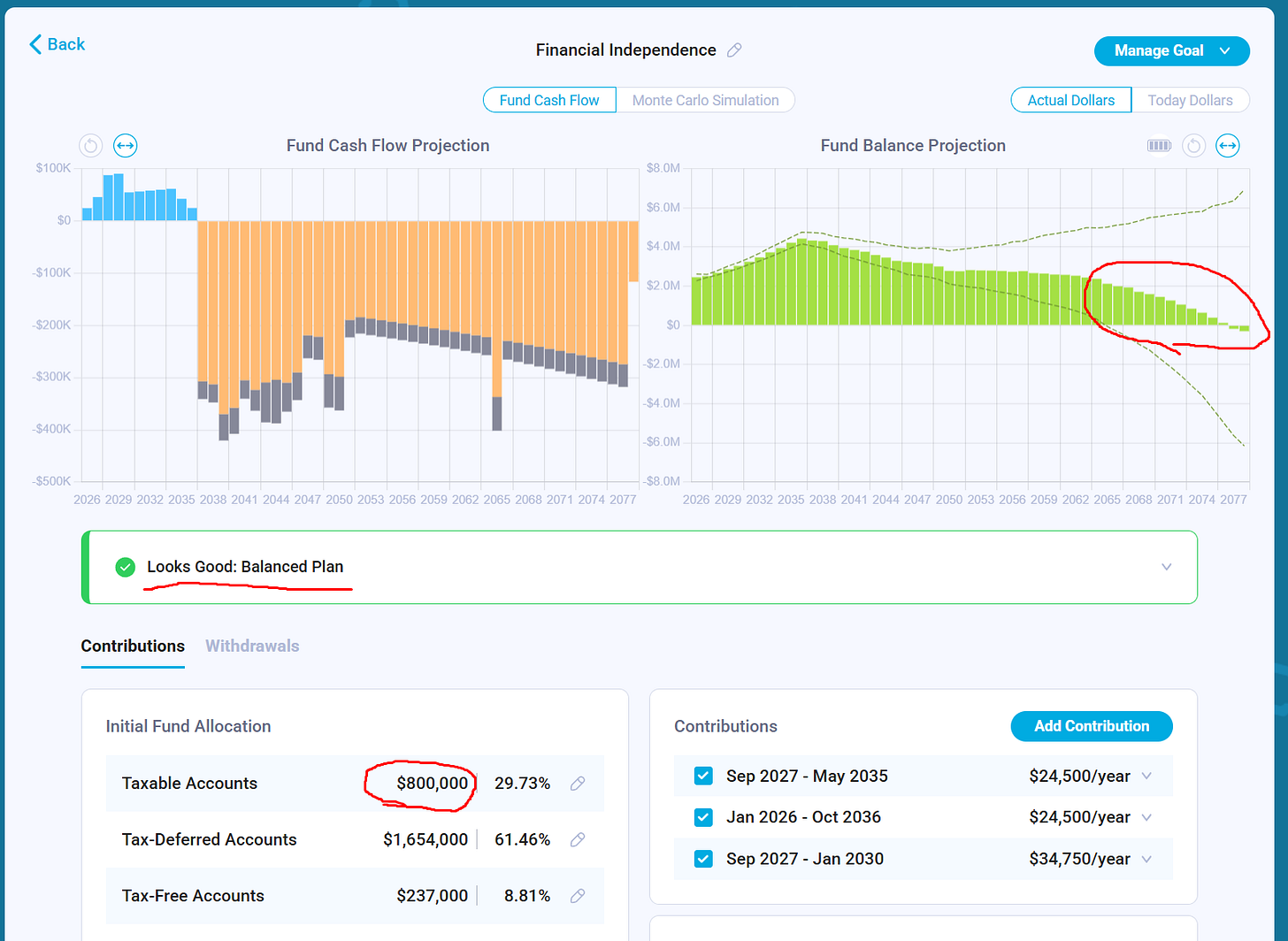The width and height of the screenshot is (1288, 941).
Task: Go back using the Back link
Action: 57,44
